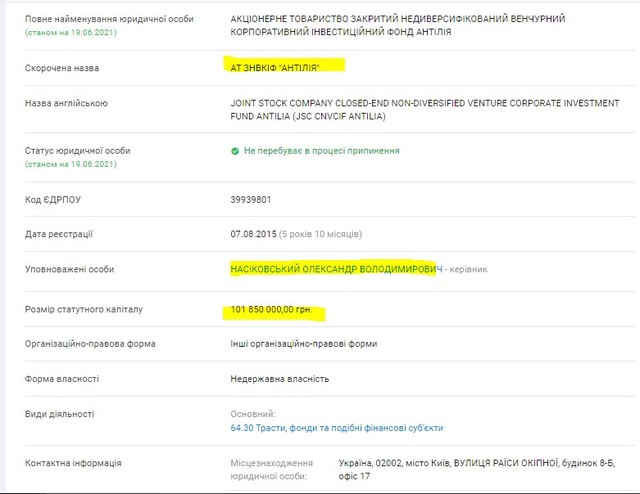Click green date note under Статус юридичної особи
The height and width of the screenshot is (494, 640).
coord(71,164)
